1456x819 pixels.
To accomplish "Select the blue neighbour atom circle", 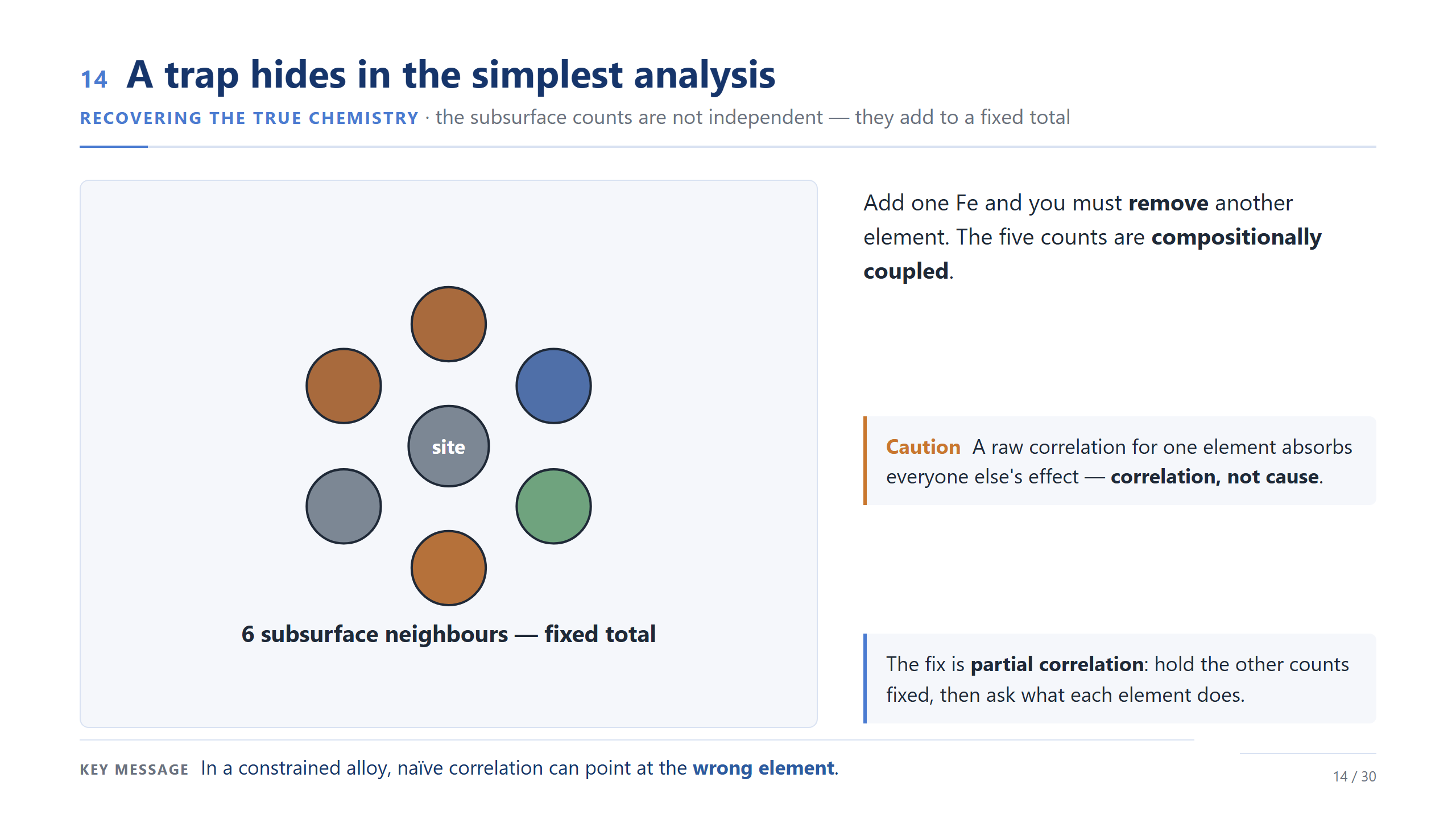I will [x=553, y=386].
